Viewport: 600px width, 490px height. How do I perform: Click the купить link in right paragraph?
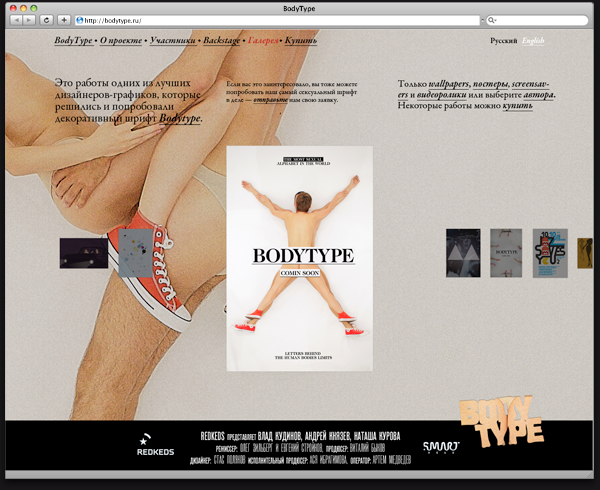(517, 105)
